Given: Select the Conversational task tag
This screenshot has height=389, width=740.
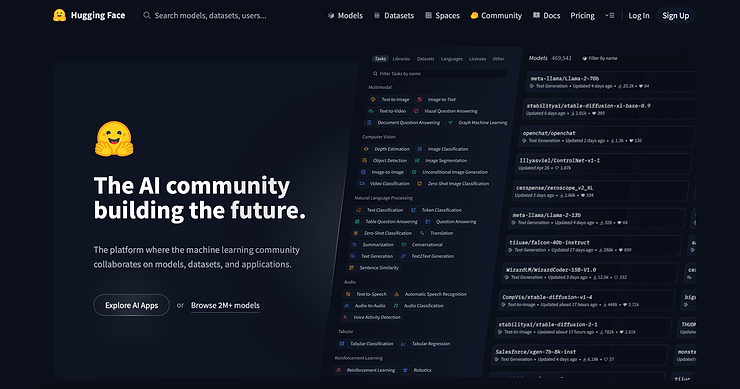Looking at the screenshot, I should [421, 245].
